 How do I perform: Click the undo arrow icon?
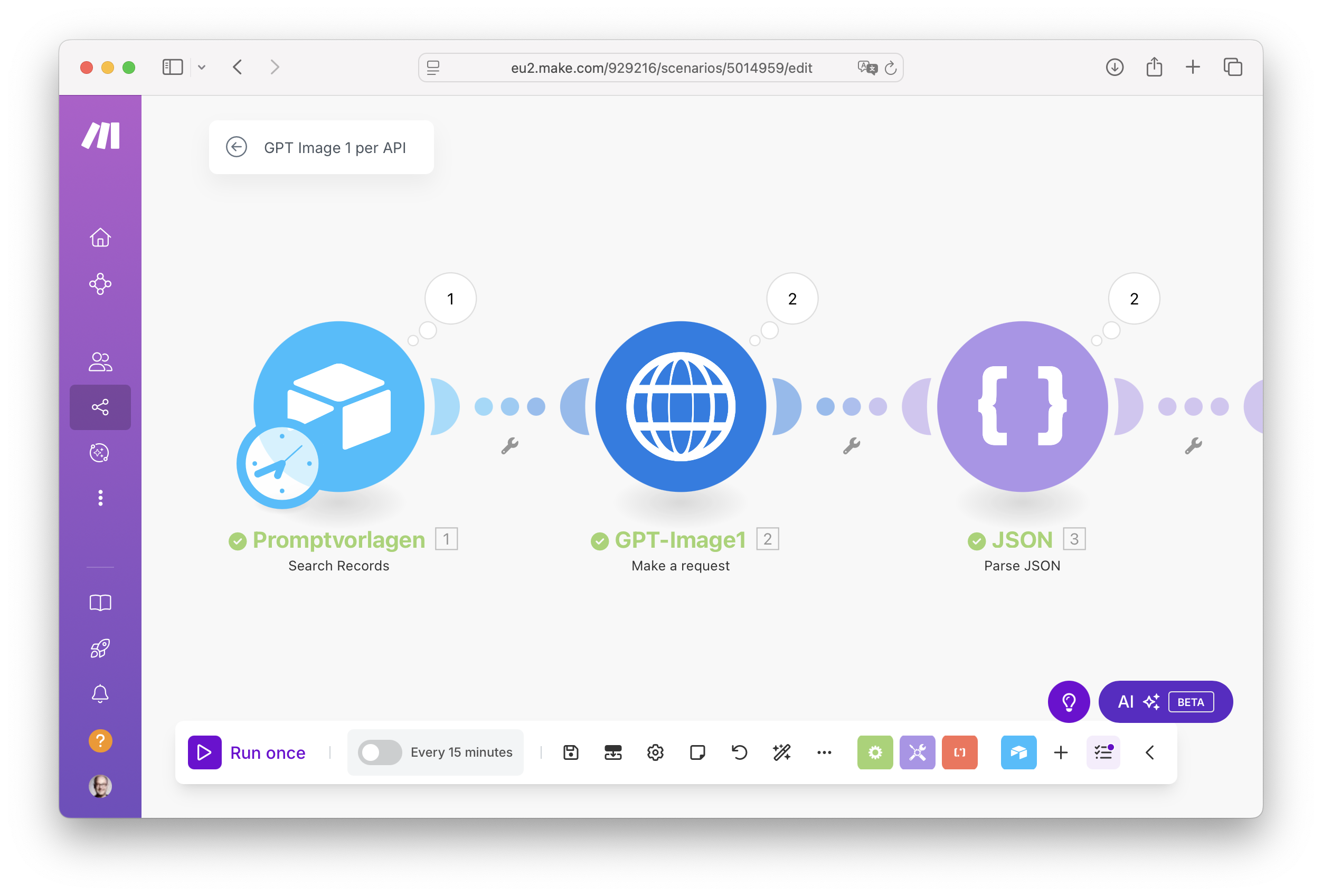tap(740, 752)
